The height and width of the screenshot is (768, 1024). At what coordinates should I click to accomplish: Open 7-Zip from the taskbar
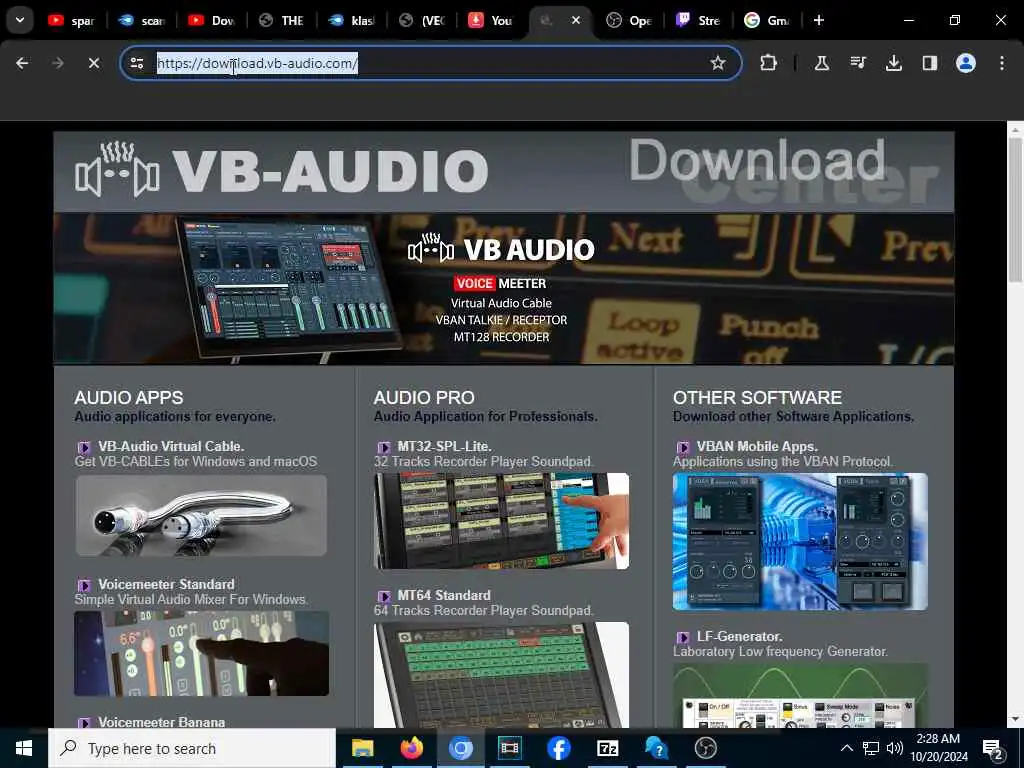tap(607, 748)
